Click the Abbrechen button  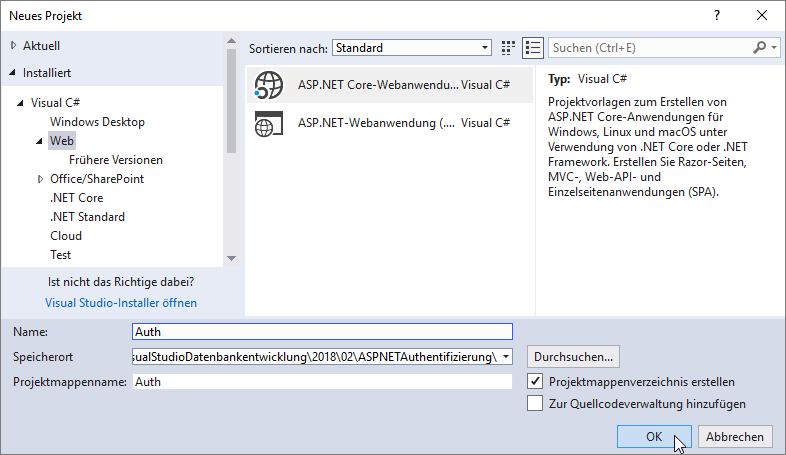[x=735, y=436]
